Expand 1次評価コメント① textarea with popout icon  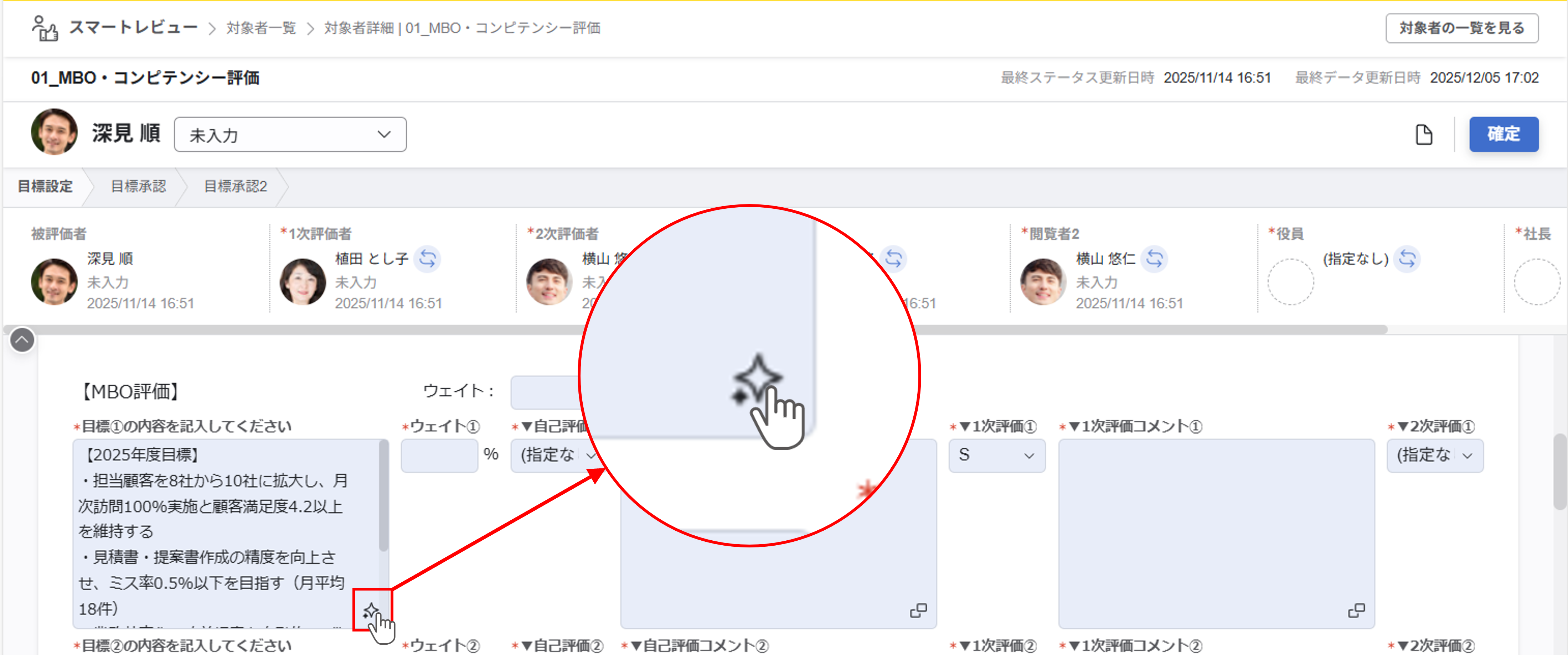coord(1356,610)
